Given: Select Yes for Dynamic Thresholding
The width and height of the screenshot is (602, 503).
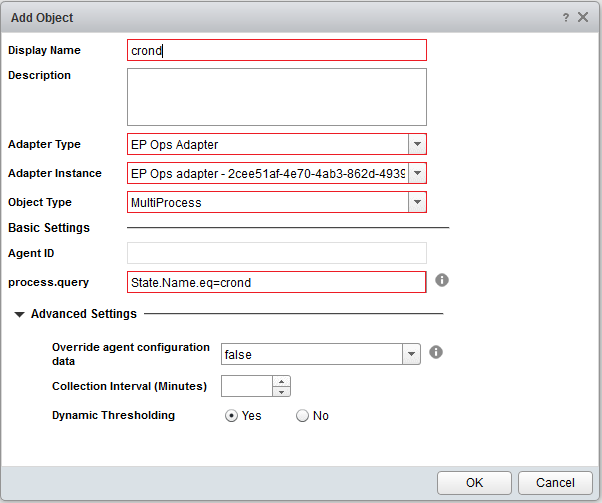Looking at the screenshot, I should click(x=232, y=416).
